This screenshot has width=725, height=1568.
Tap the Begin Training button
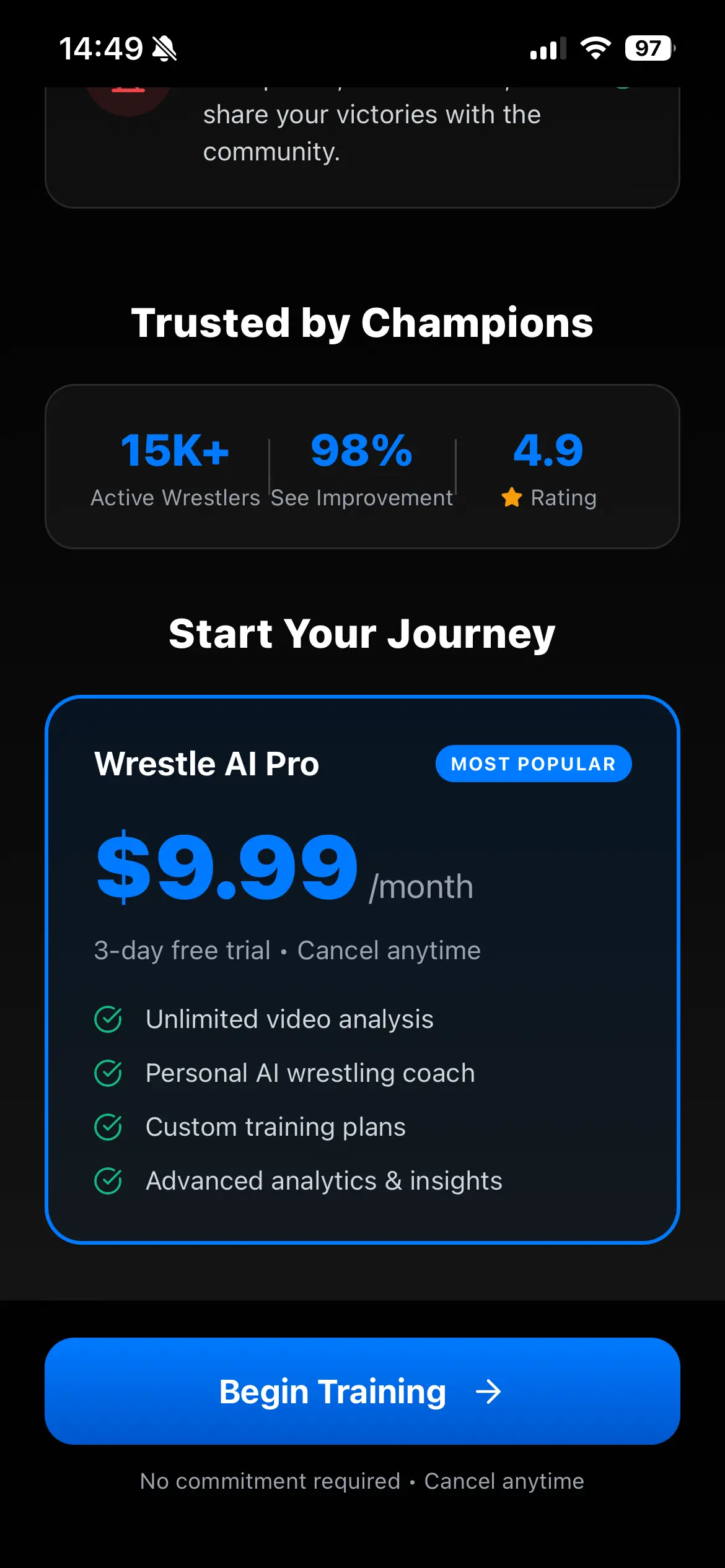click(x=362, y=1391)
